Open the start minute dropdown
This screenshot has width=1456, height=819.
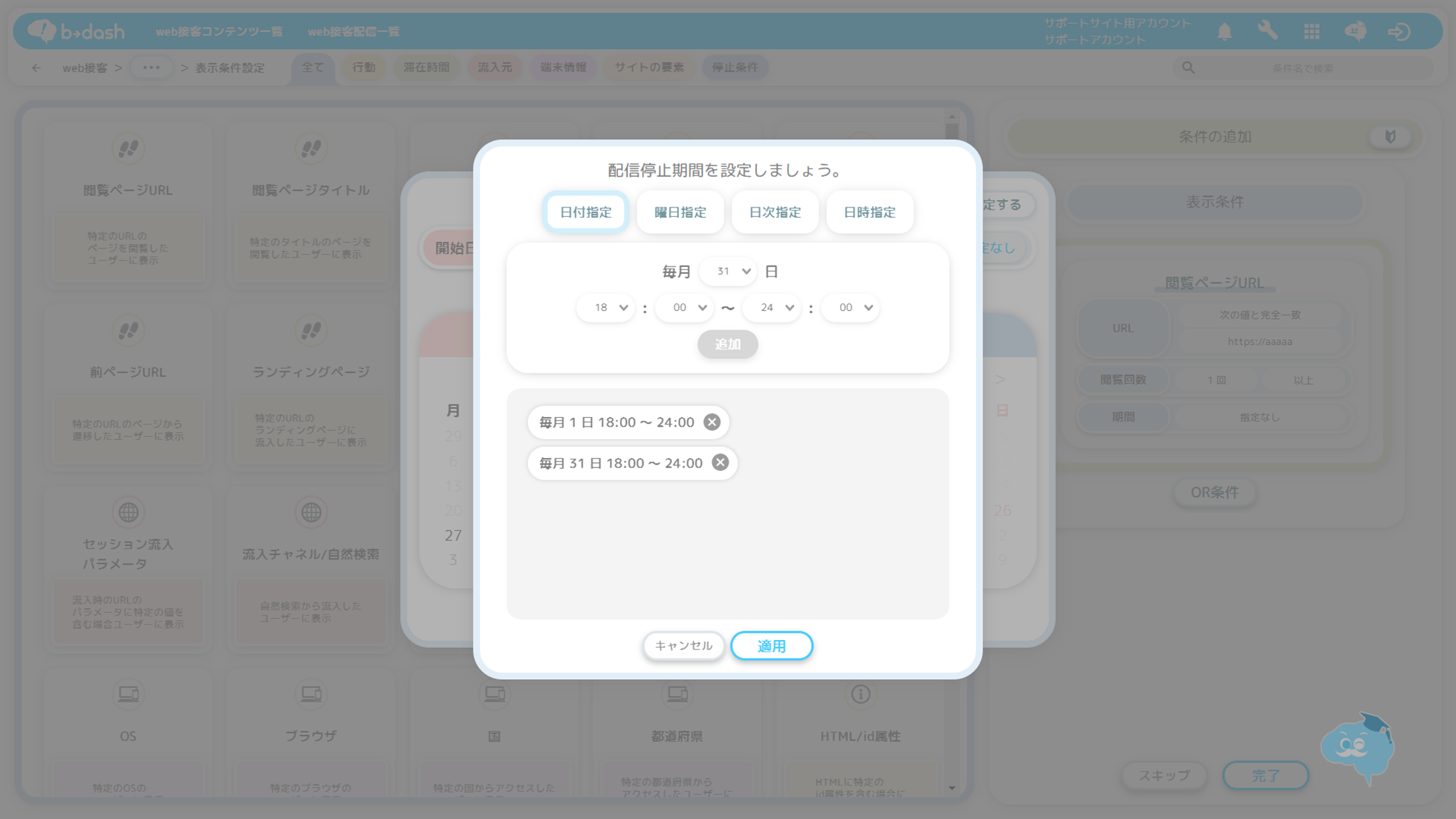click(684, 308)
